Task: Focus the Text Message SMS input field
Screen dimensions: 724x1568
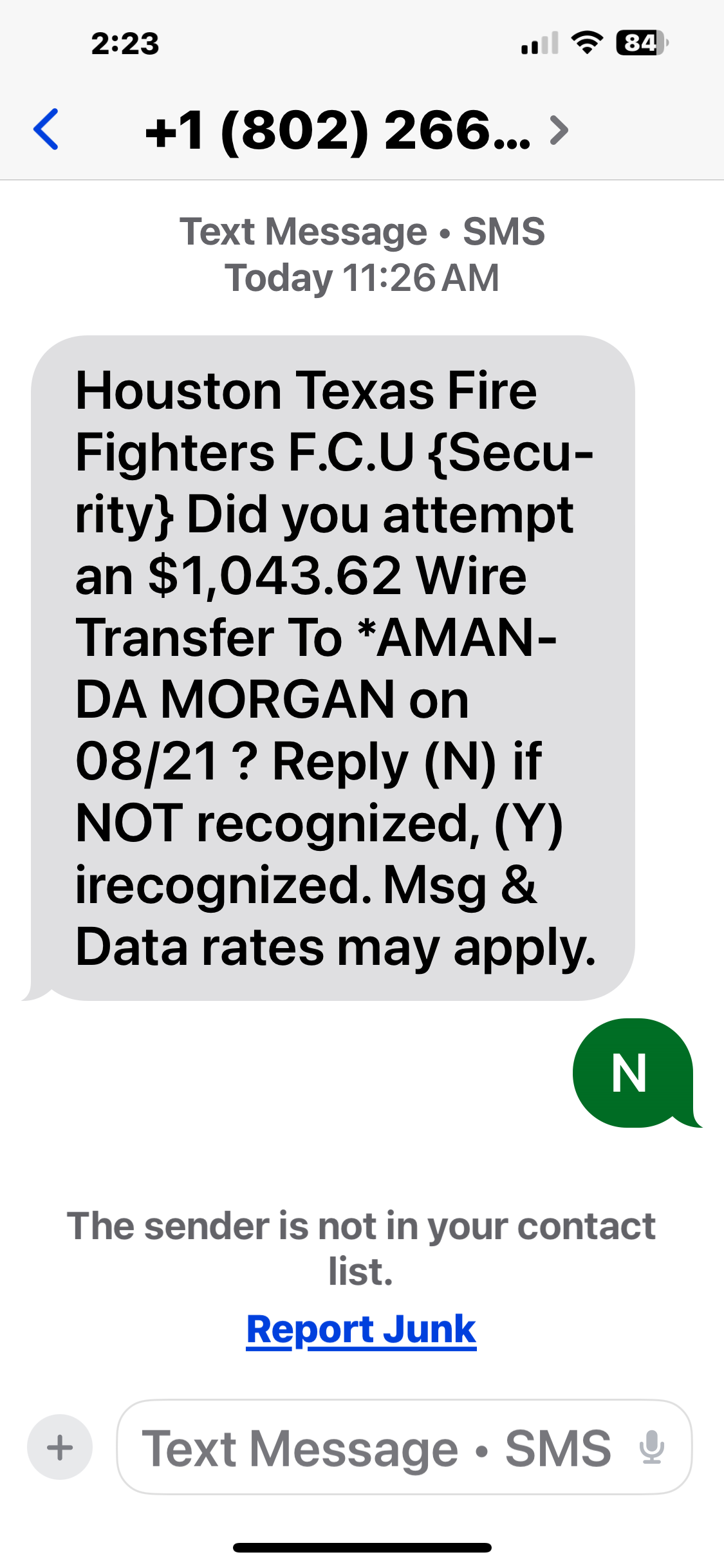Action: click(x=376, y=1447)
